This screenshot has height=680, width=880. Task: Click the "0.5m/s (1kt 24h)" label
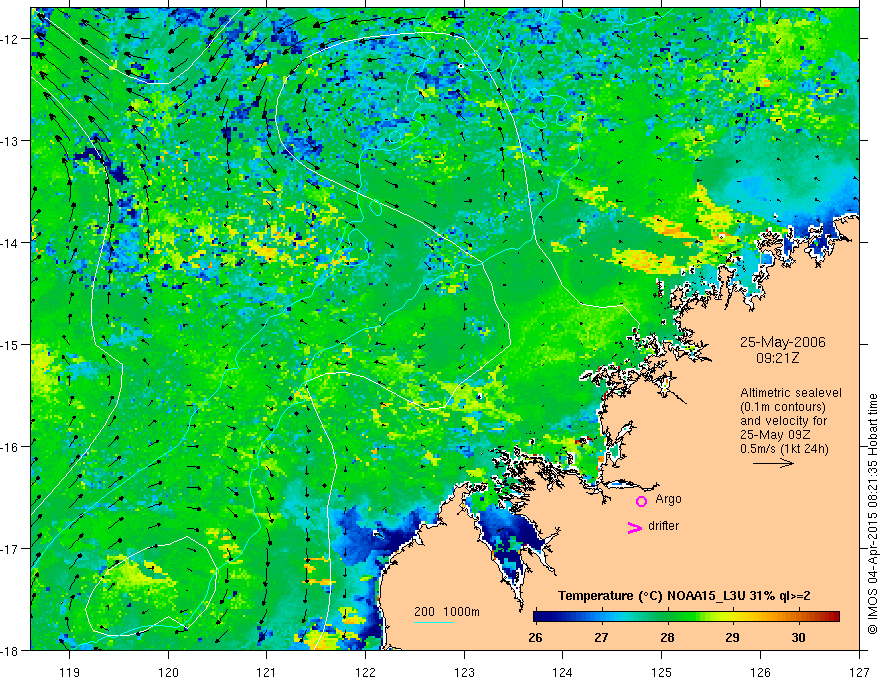point(784,449)
